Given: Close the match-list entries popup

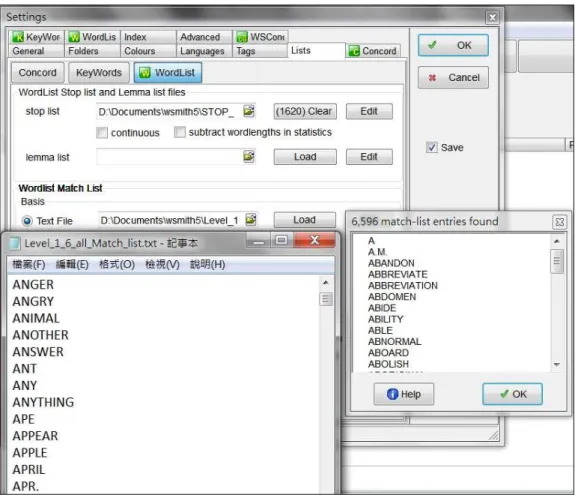Looking at the screenshot, I should point(560,222).
